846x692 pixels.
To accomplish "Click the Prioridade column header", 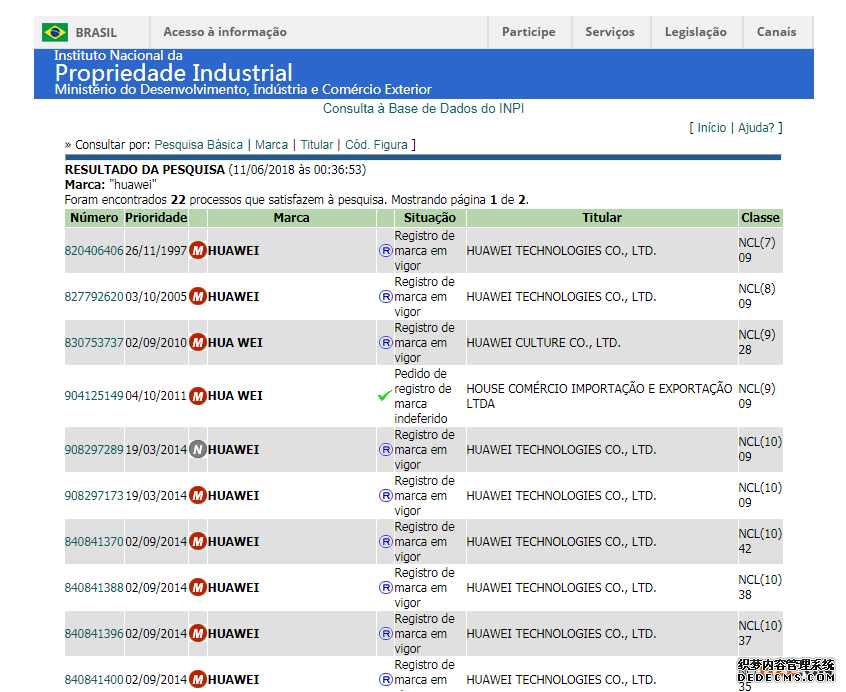I will click(x=156, y=217).
